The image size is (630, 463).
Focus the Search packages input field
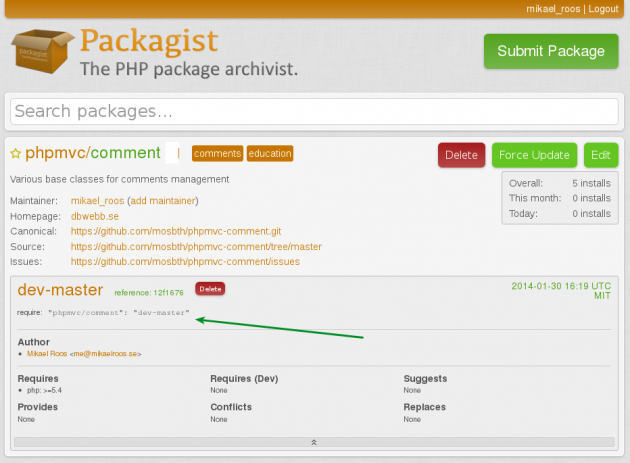[314, 111]
